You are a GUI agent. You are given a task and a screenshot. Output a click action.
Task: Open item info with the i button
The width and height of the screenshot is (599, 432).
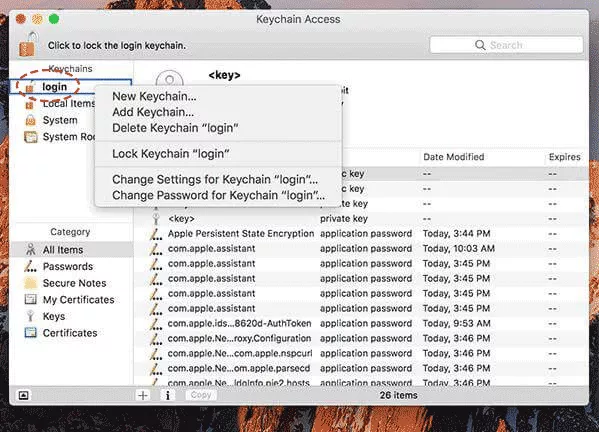point(167,395)
